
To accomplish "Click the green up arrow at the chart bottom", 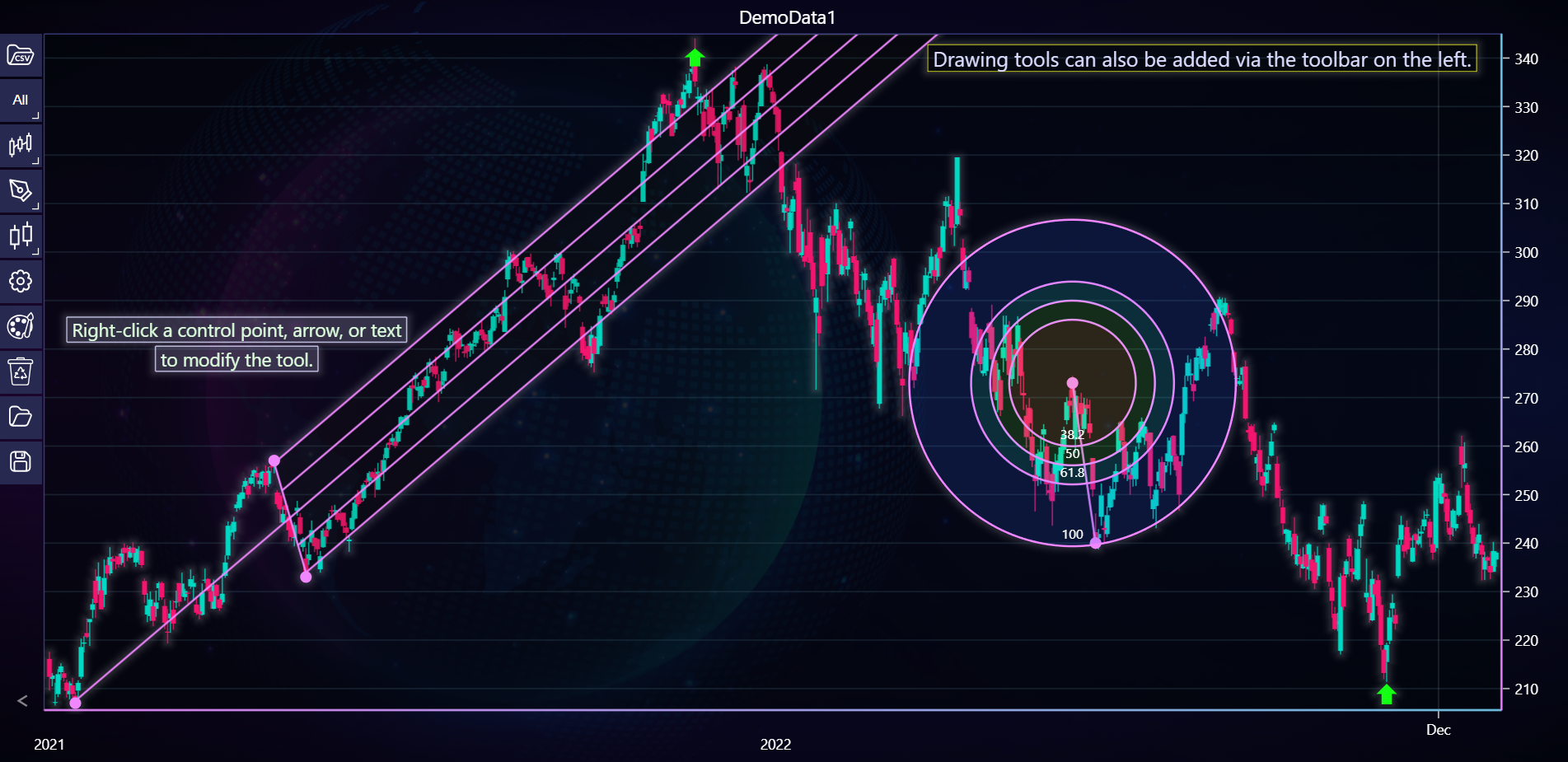I will coord(1387,694).
